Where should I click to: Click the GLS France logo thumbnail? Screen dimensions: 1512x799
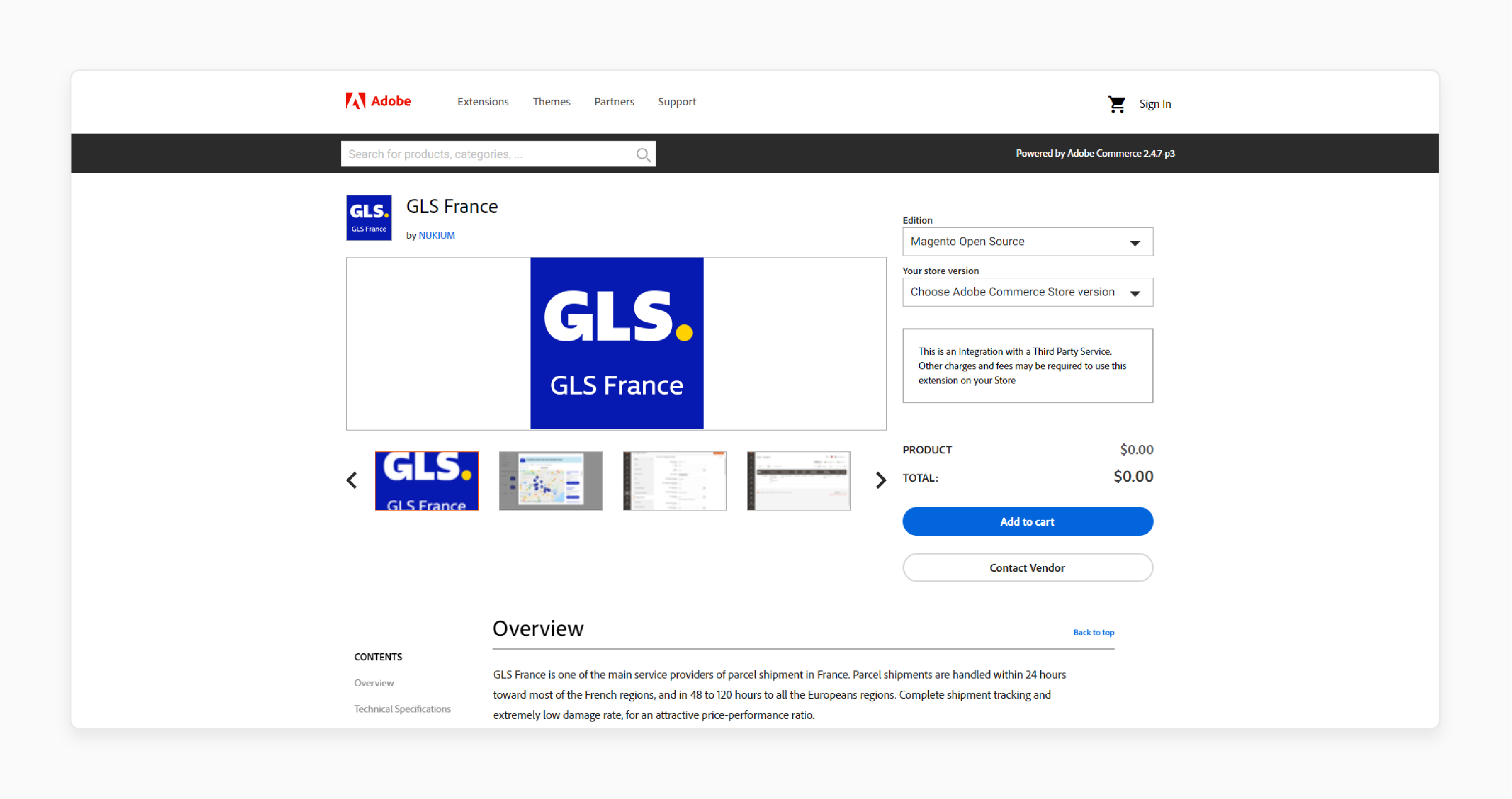(x=427, y=480)
